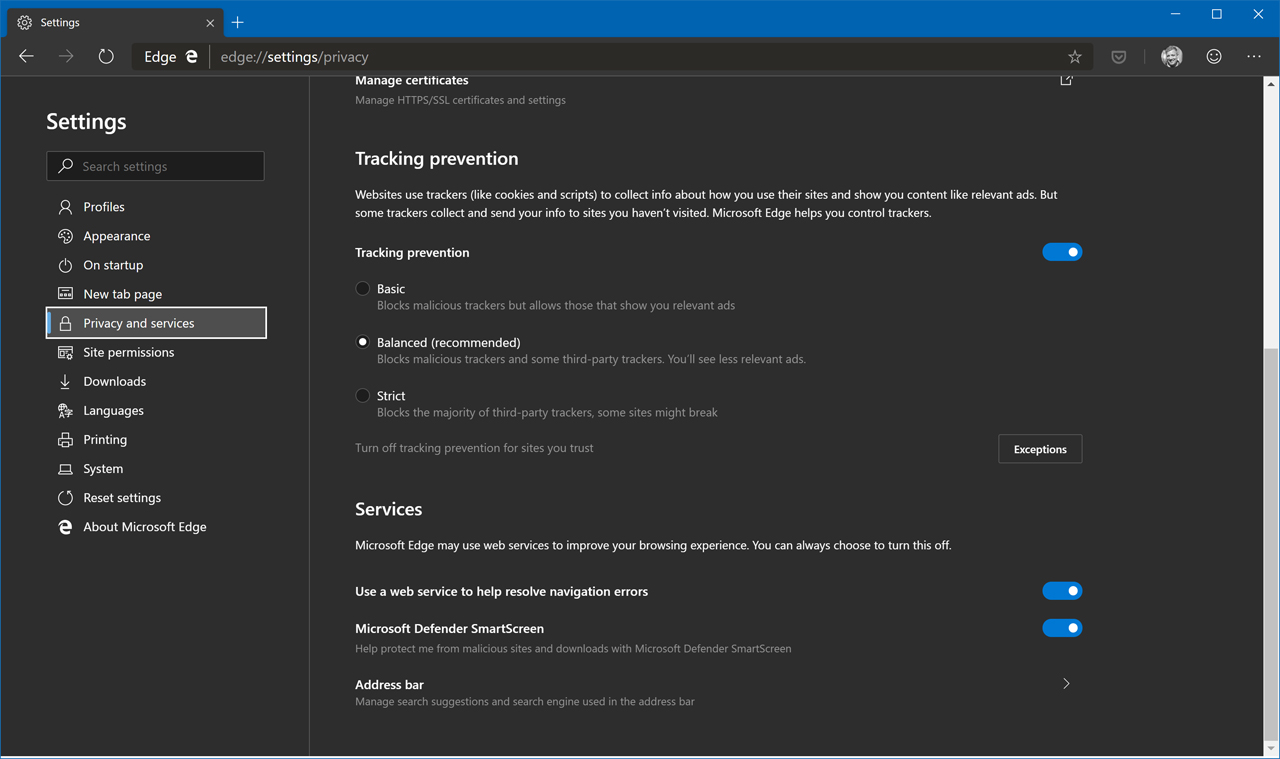
Task: Open Manage certificates external link icon
Action: click(1066, 80)
